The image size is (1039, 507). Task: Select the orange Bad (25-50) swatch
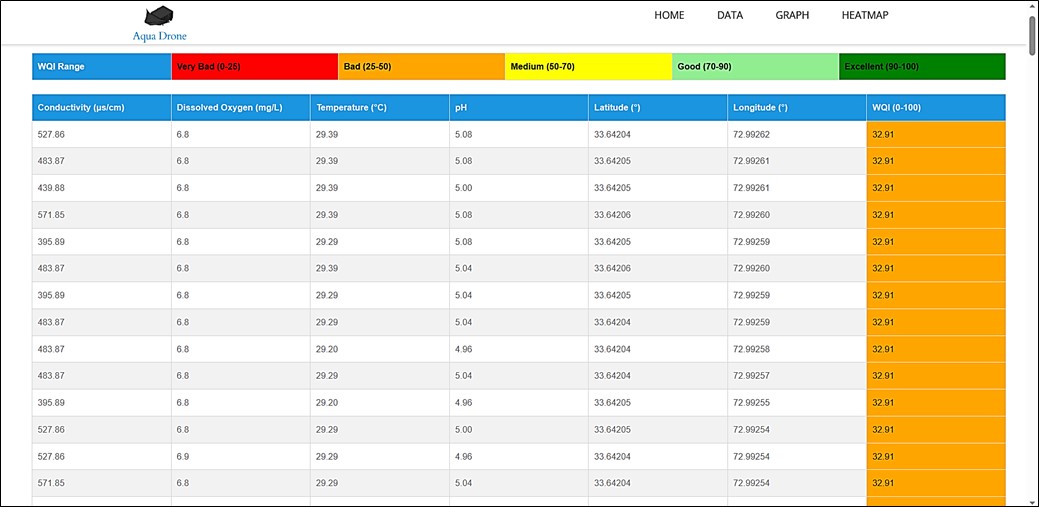(x=421, y=66)
